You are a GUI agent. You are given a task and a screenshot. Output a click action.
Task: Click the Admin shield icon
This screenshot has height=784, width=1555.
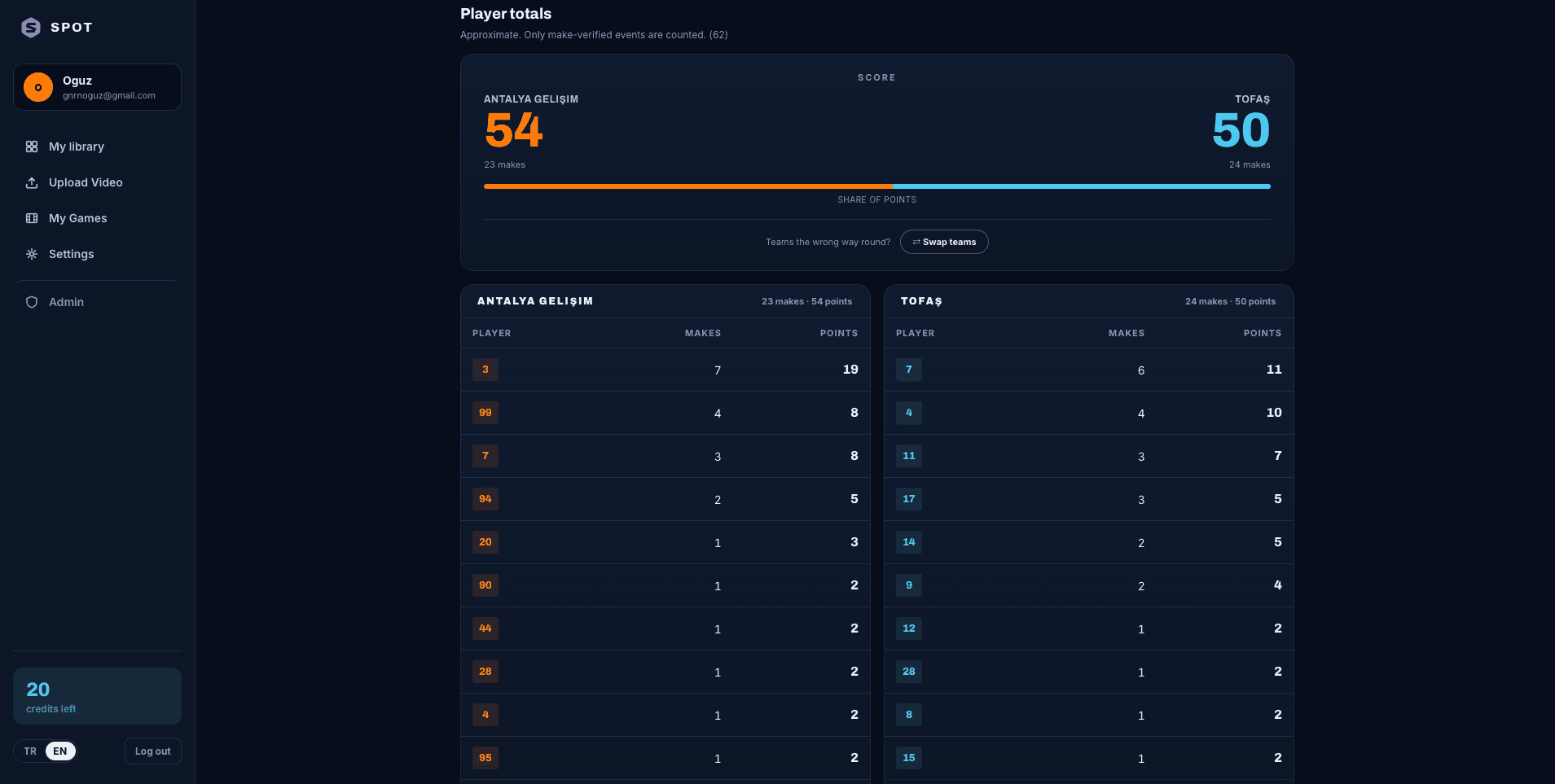click(x=32, y=302)
